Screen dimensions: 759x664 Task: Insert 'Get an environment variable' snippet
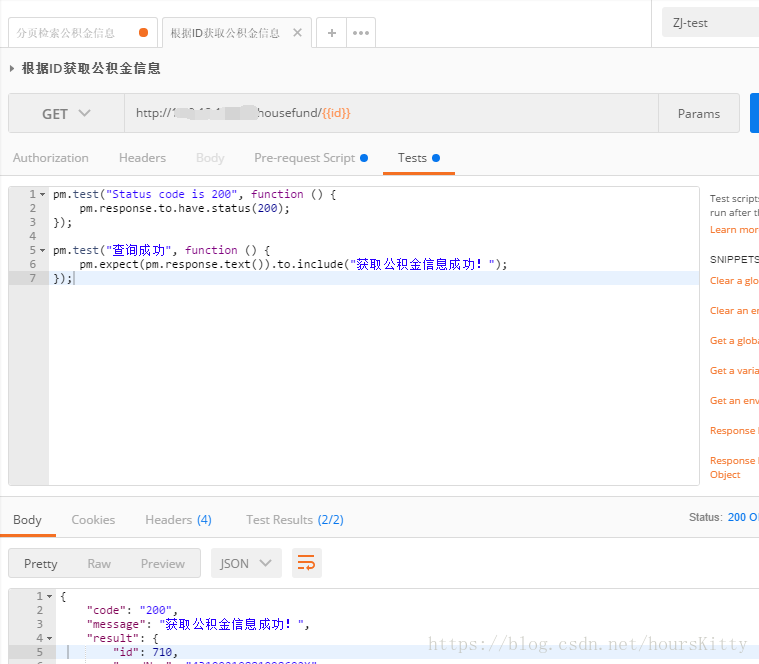(734, 401)
